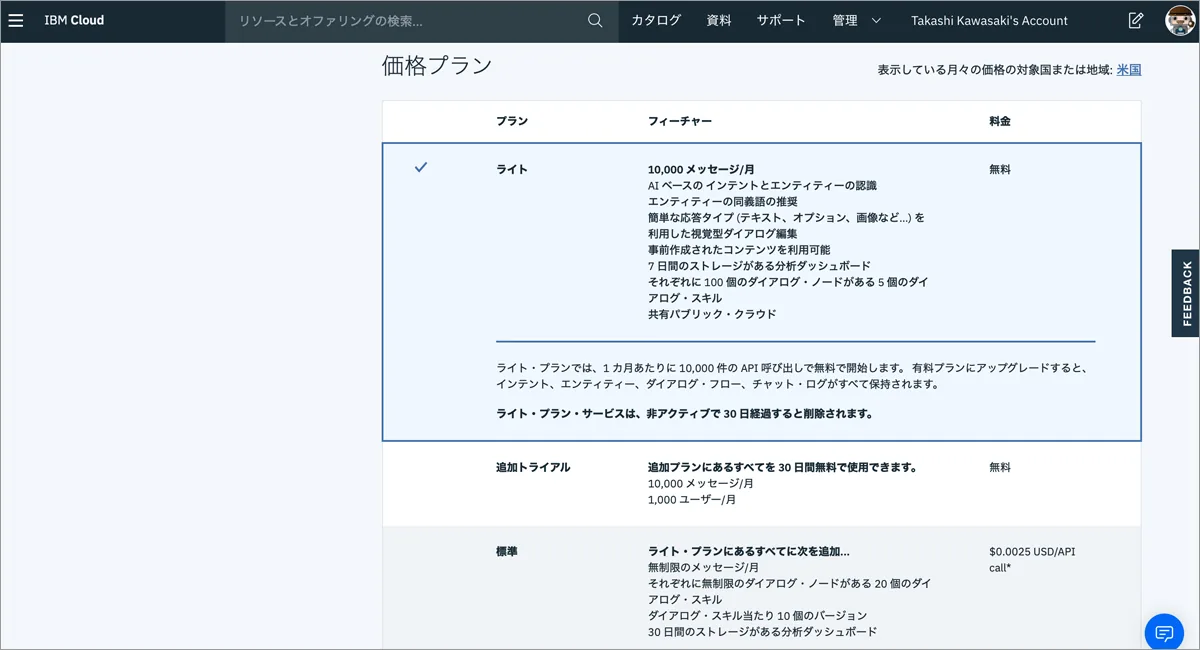Focus the resource and offering search field

pyautogui.click(x=407, y=20)
